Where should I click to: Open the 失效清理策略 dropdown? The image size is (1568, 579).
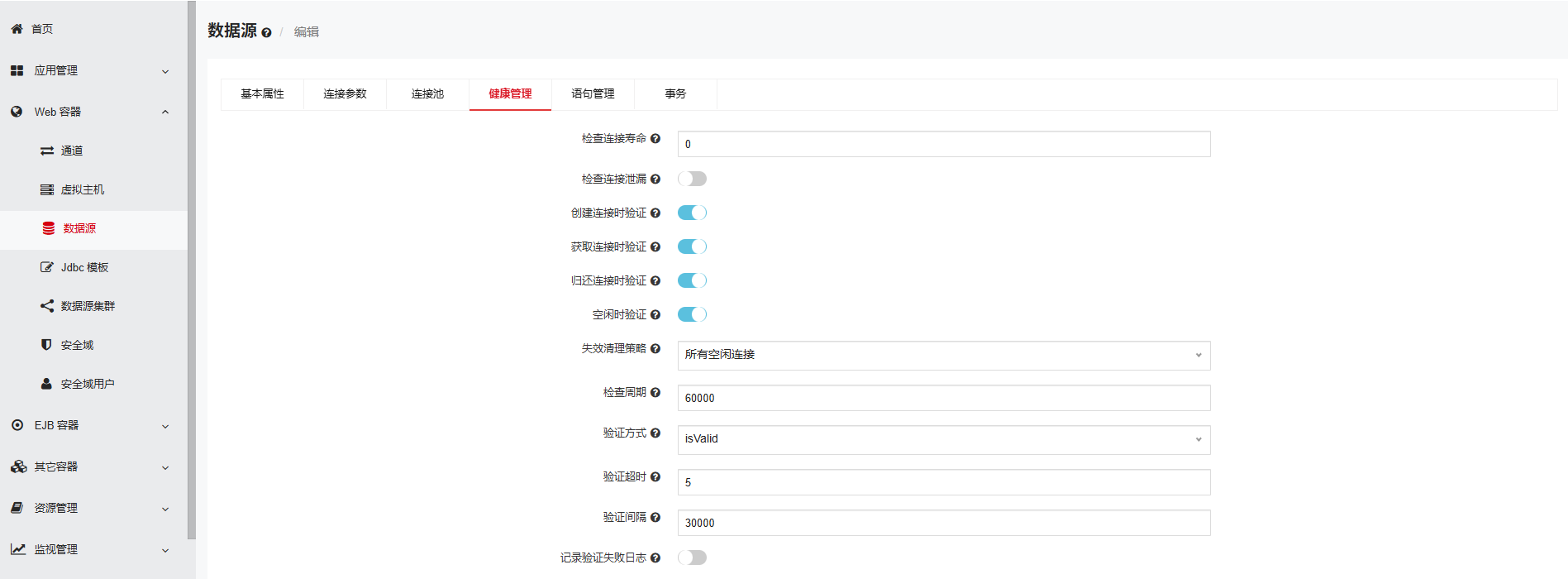point(943,355)
